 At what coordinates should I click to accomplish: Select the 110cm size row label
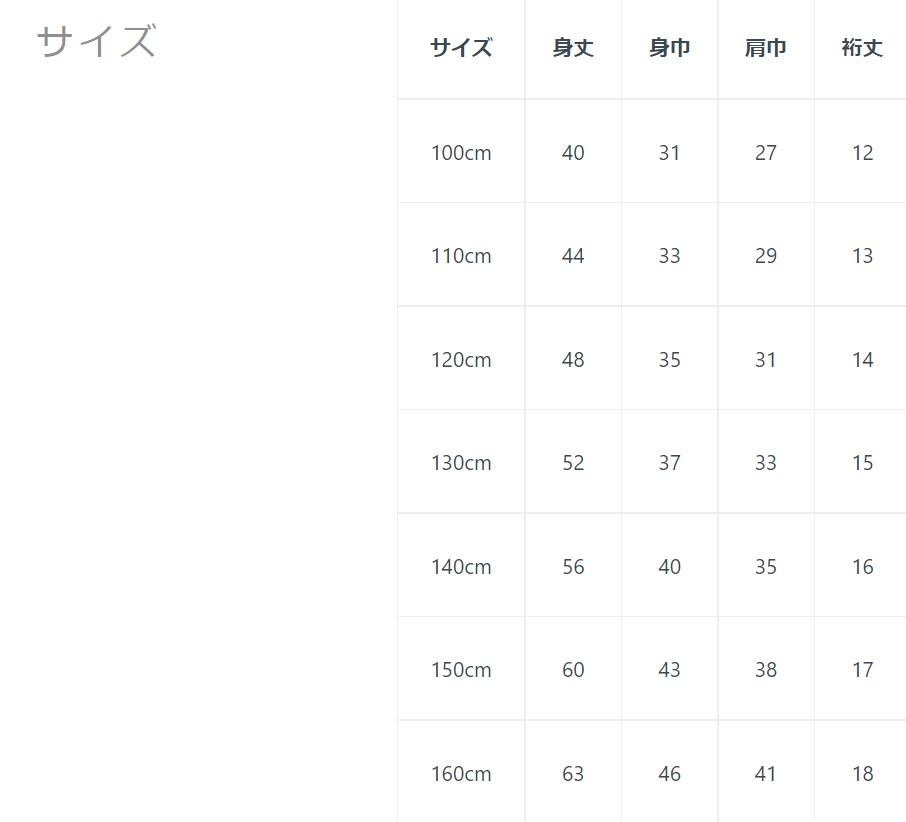point(461,256)
